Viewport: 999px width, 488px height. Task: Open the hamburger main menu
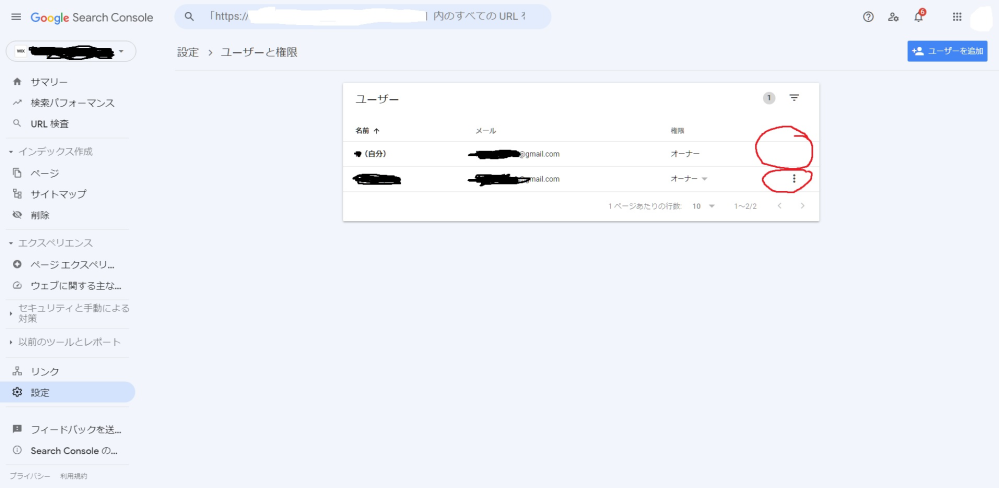[x=15, y=17]
